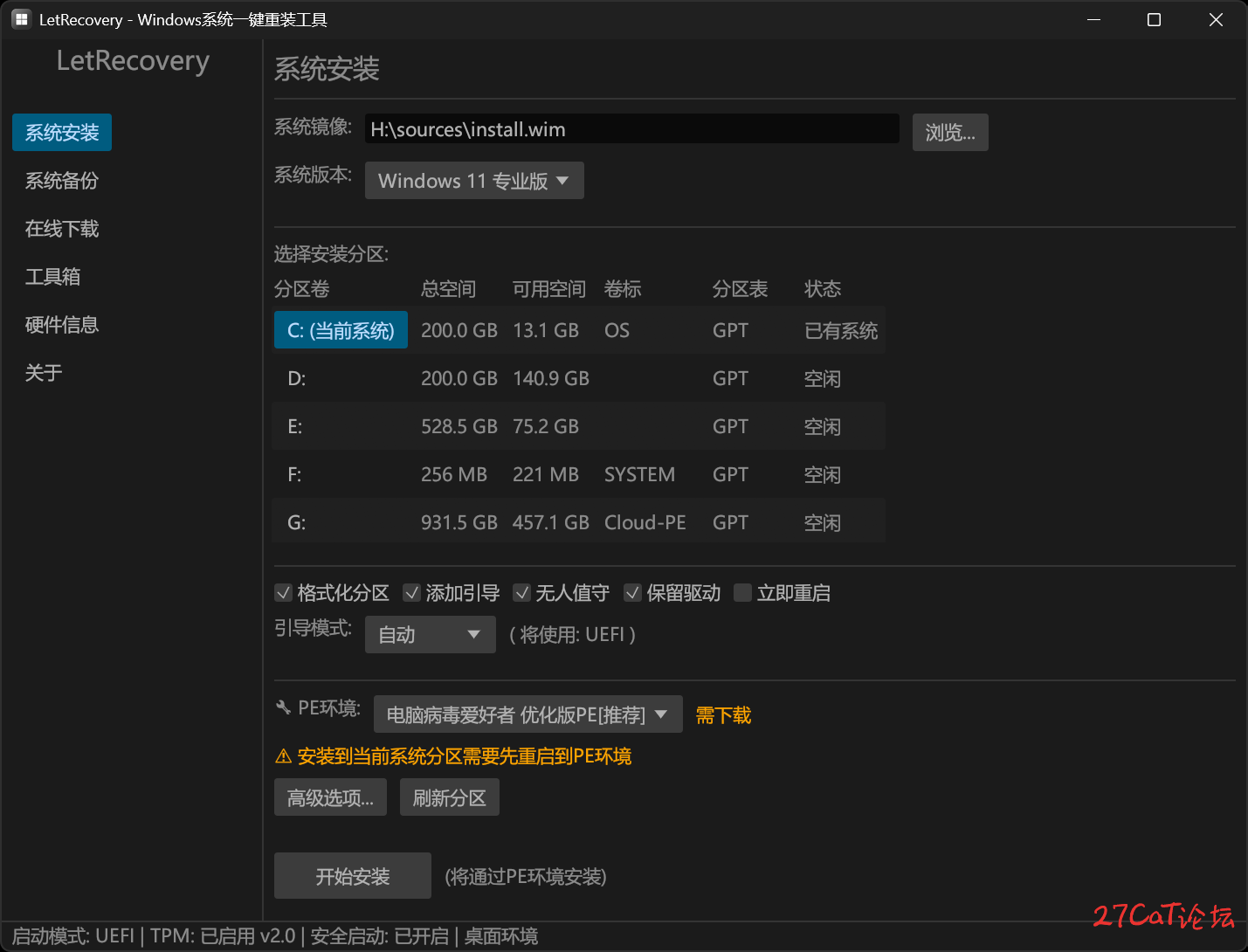This screenshot has height=952, width=1248.
Task: Open the 引导模式 boot mode dropdown
Action: pyautogui.click(x=430, y=634)
